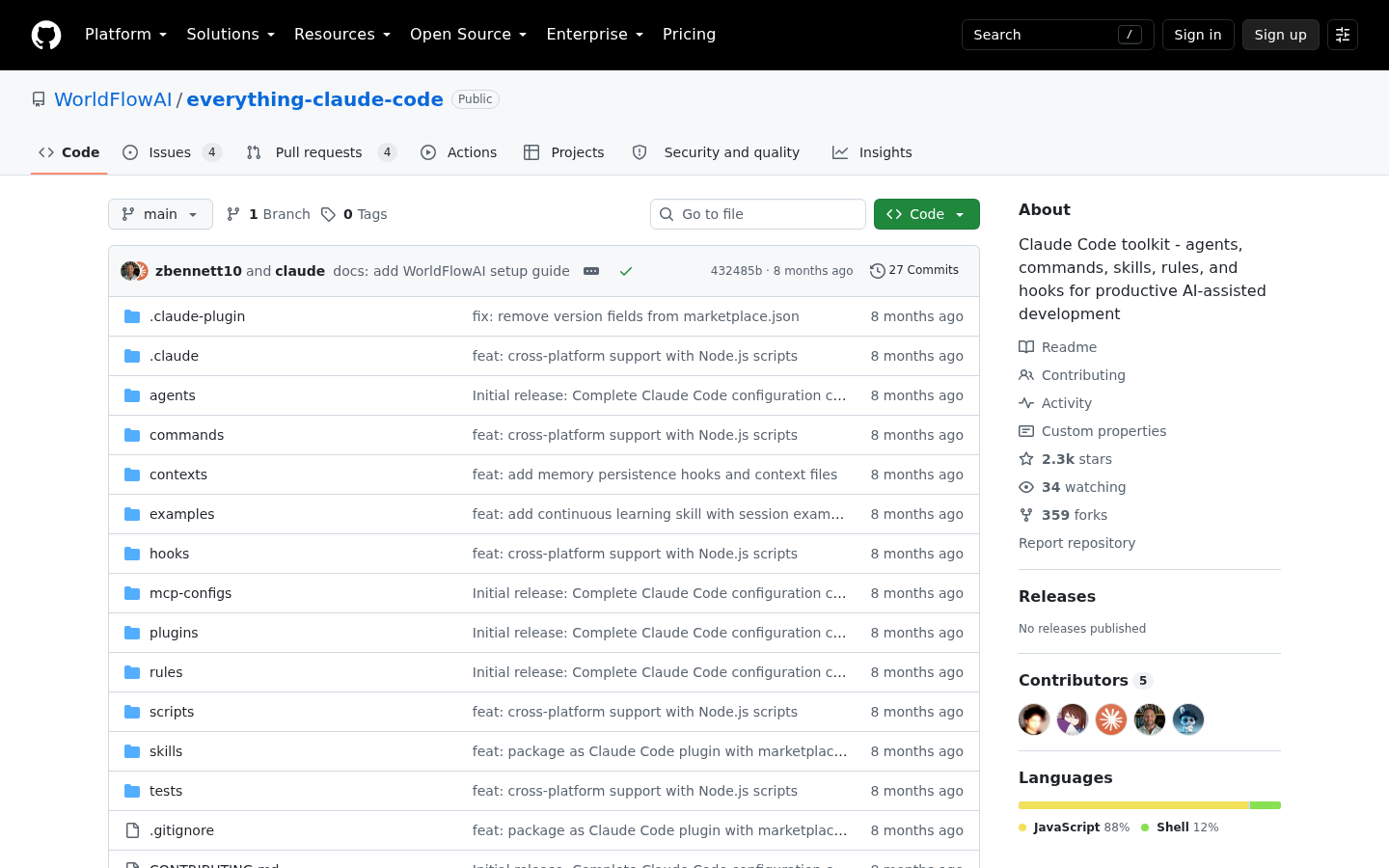Expand the Enterprise menu
The height and width of the screenshot is (868, 1389).
595,35
